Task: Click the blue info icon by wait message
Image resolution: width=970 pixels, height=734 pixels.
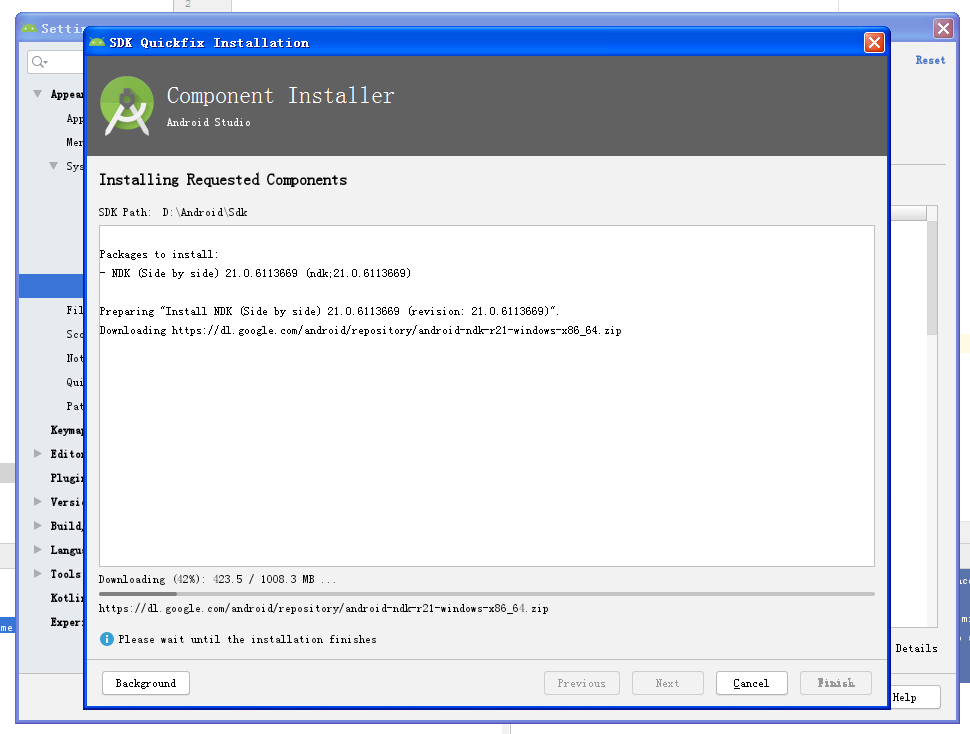Action: (106, 639)
